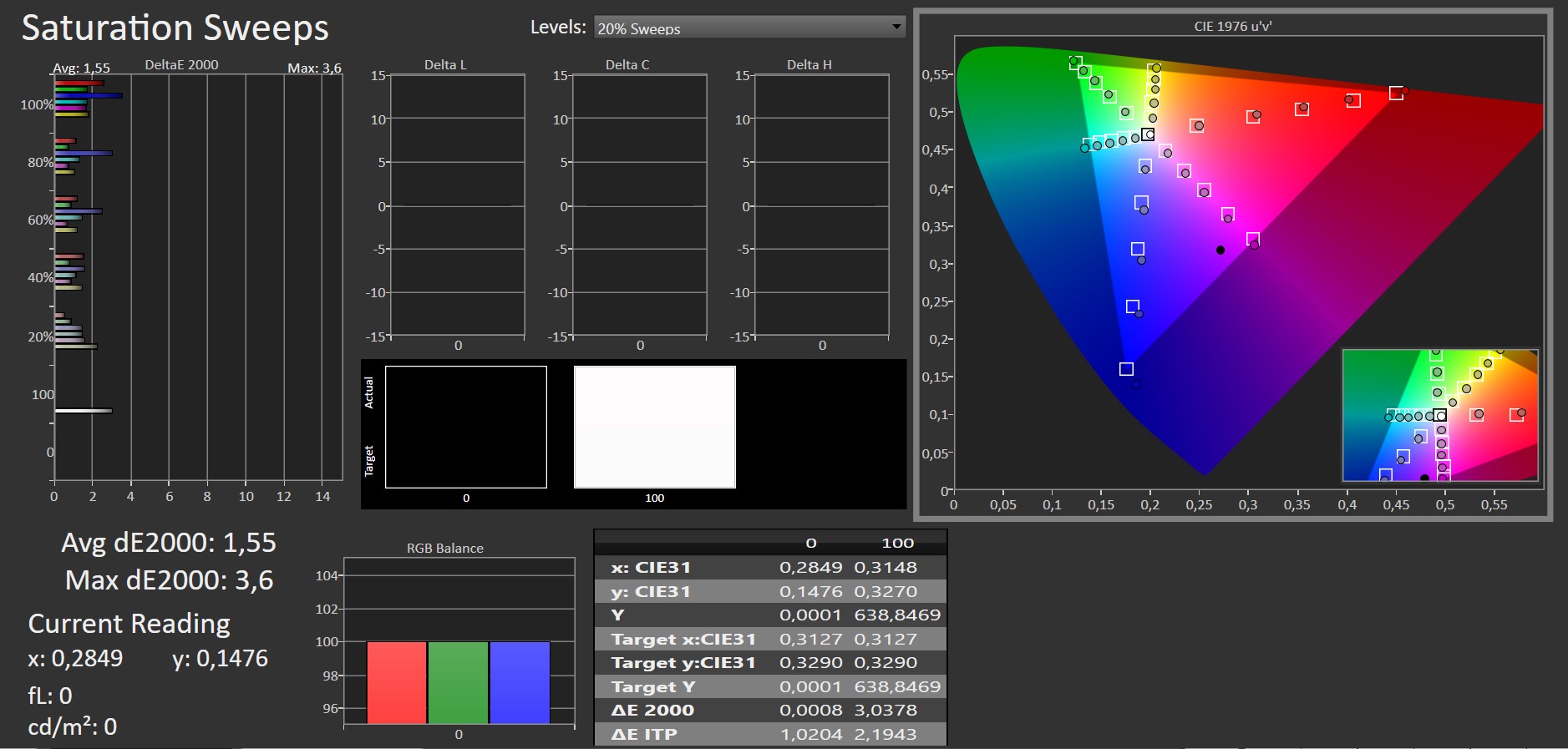Click the Delta L chart
1568x749 pixels.
[x=458, y=206]
